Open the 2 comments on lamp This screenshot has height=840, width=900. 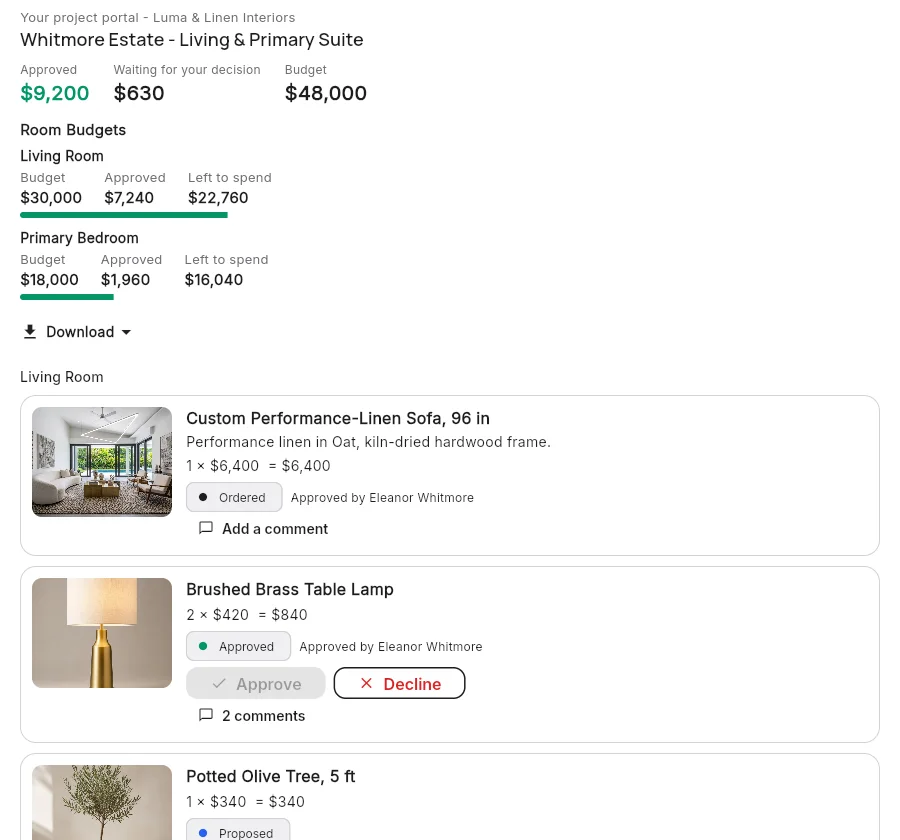point(251,715)
